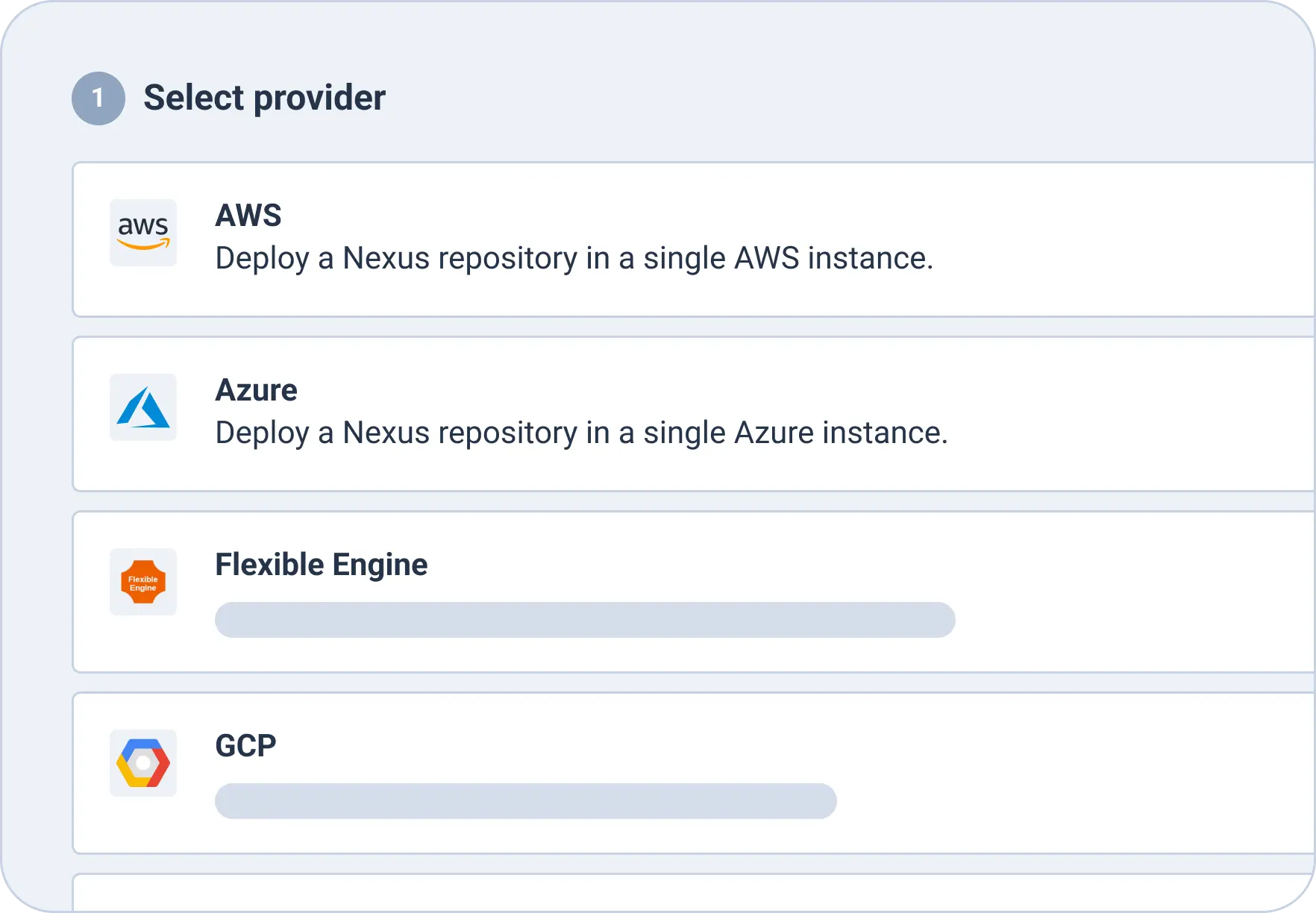Click the GCP placeholder description bar

pyautogui.click(x=525, y=801)
